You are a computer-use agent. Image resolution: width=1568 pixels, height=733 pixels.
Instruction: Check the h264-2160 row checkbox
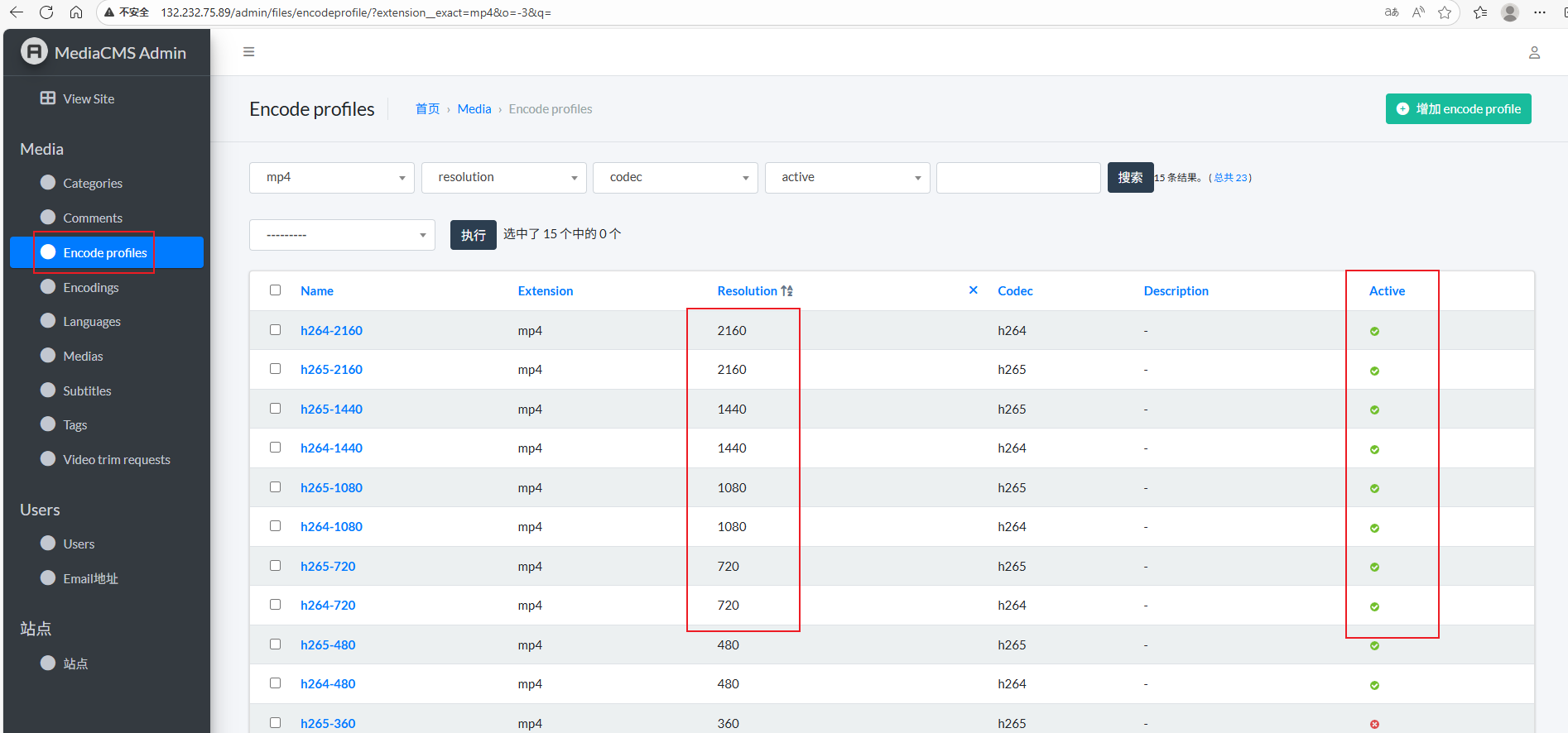coord(275,329)
